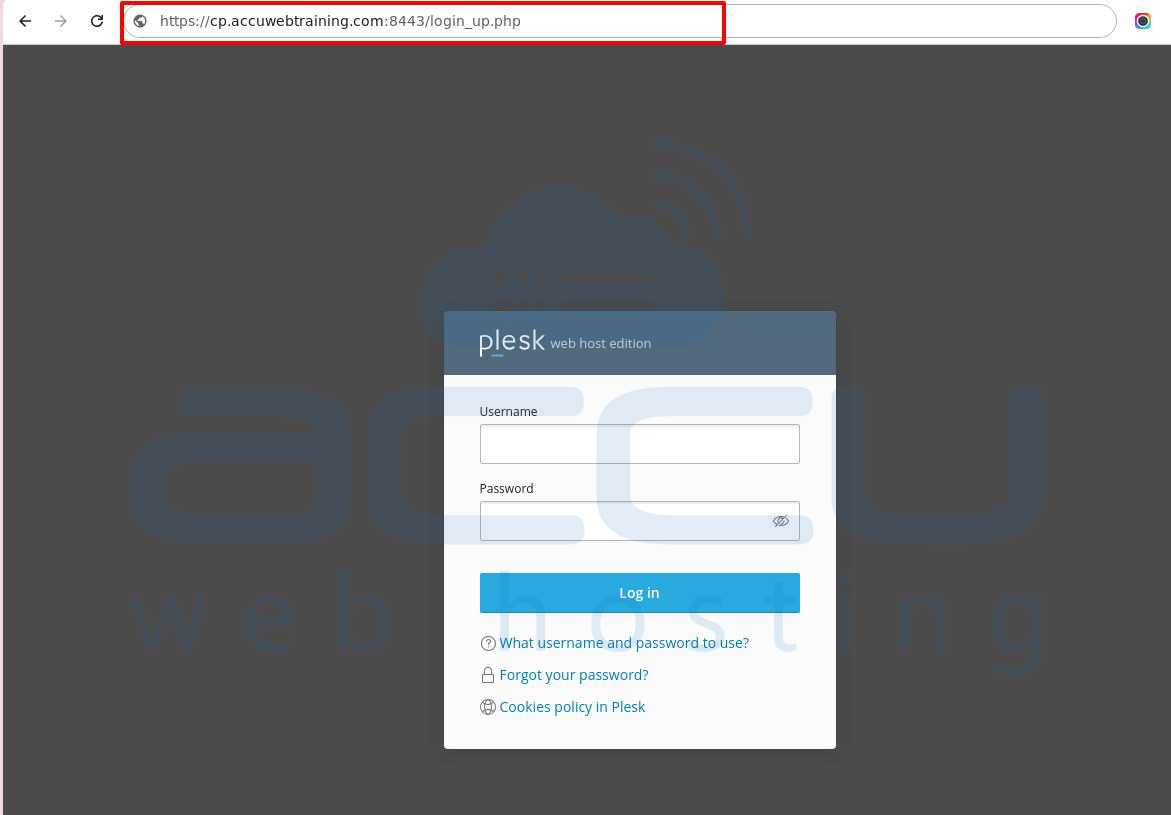
Task: Reload the page with the refresh icon
Action: tap(97, 21)
